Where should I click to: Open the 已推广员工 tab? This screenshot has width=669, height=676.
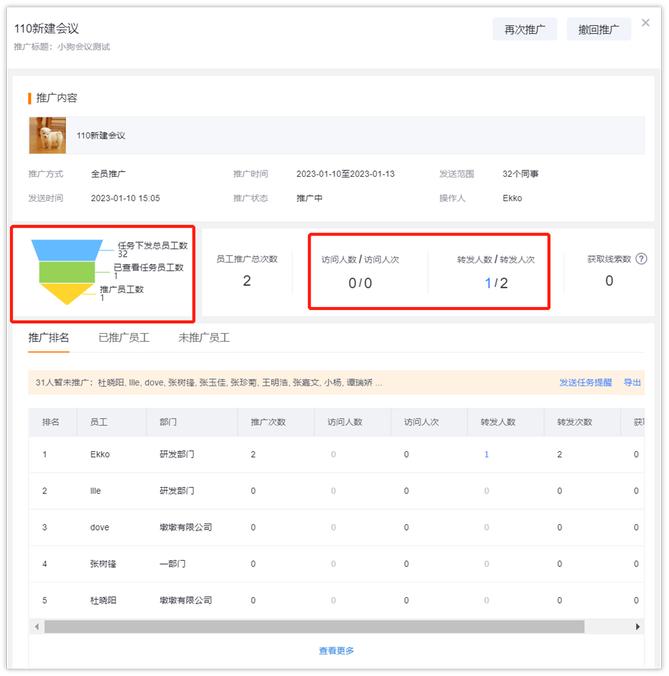(x=124, y=338)
